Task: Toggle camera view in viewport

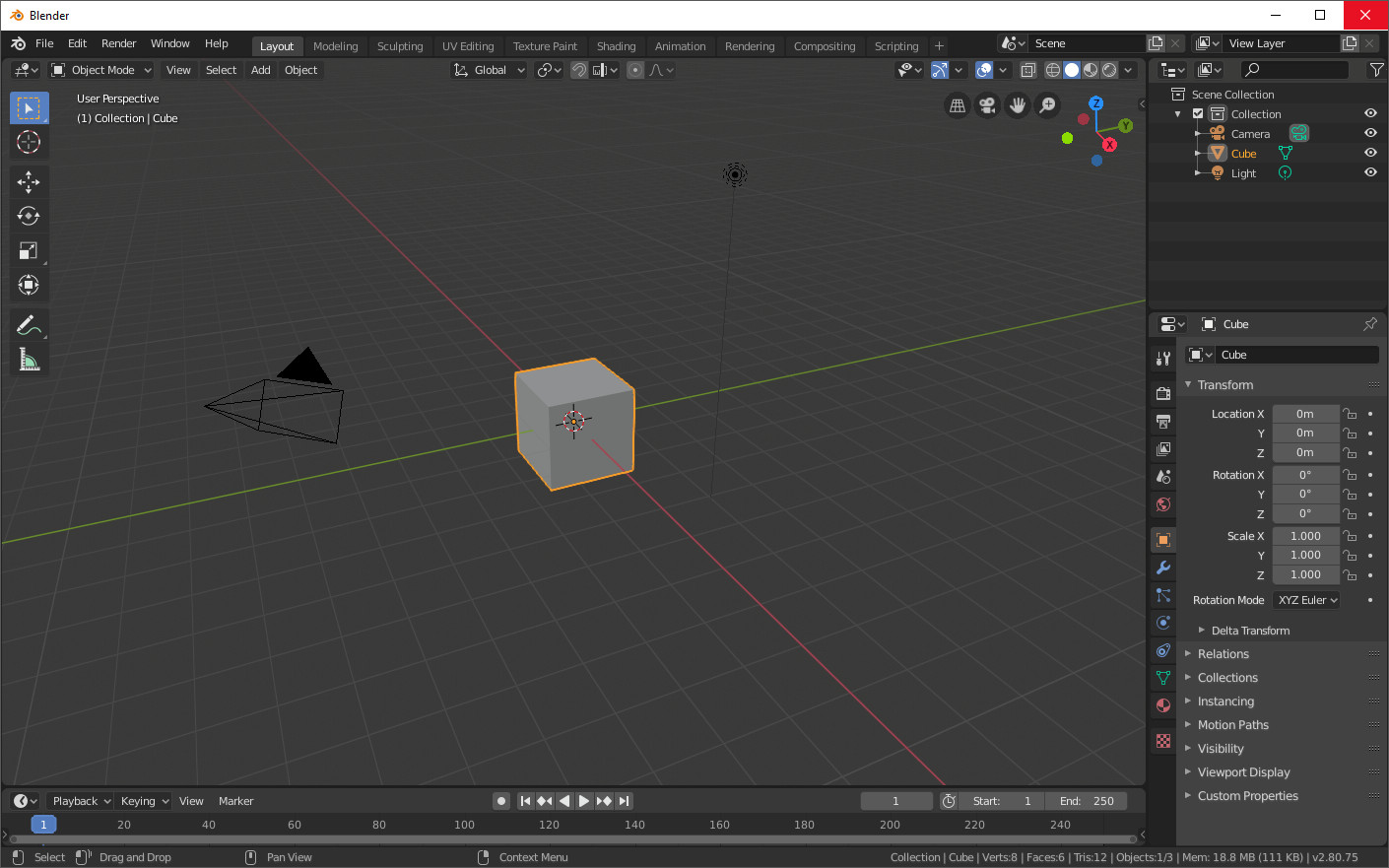Action: coord(987,105)
